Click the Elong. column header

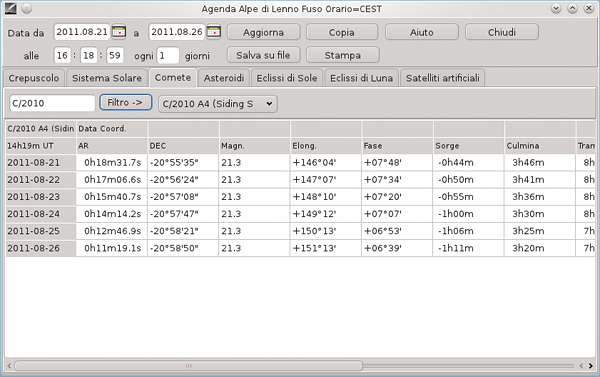(326, 146)
